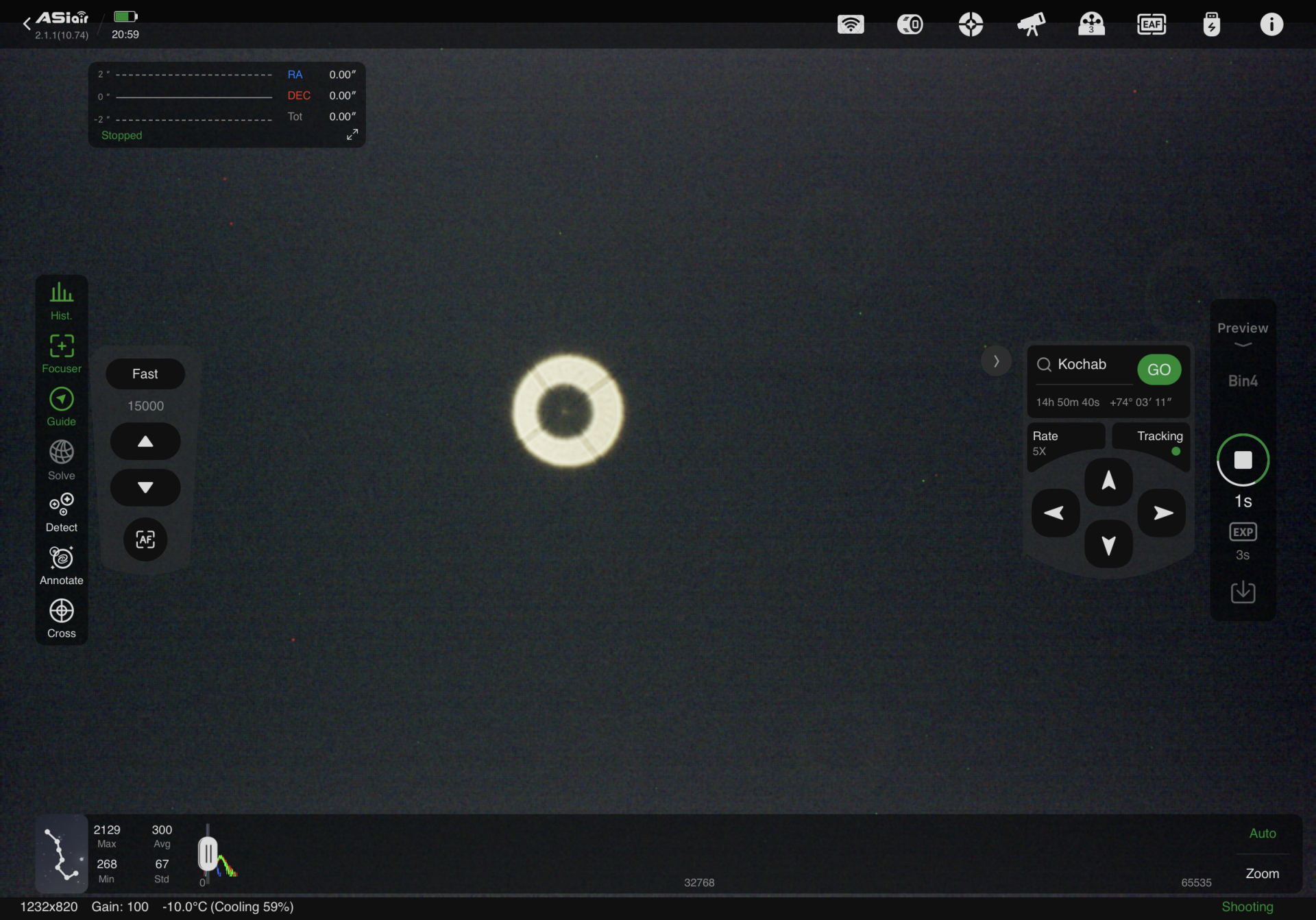Slew mount east with right arrow

pos(1162,513)
